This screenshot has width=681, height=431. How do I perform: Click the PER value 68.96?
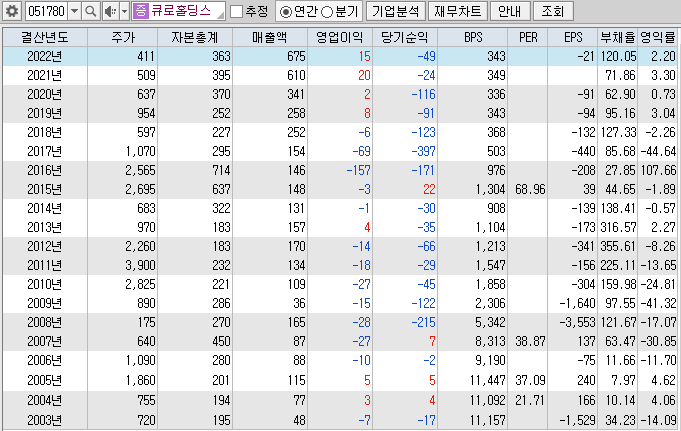tap(530, 189)
